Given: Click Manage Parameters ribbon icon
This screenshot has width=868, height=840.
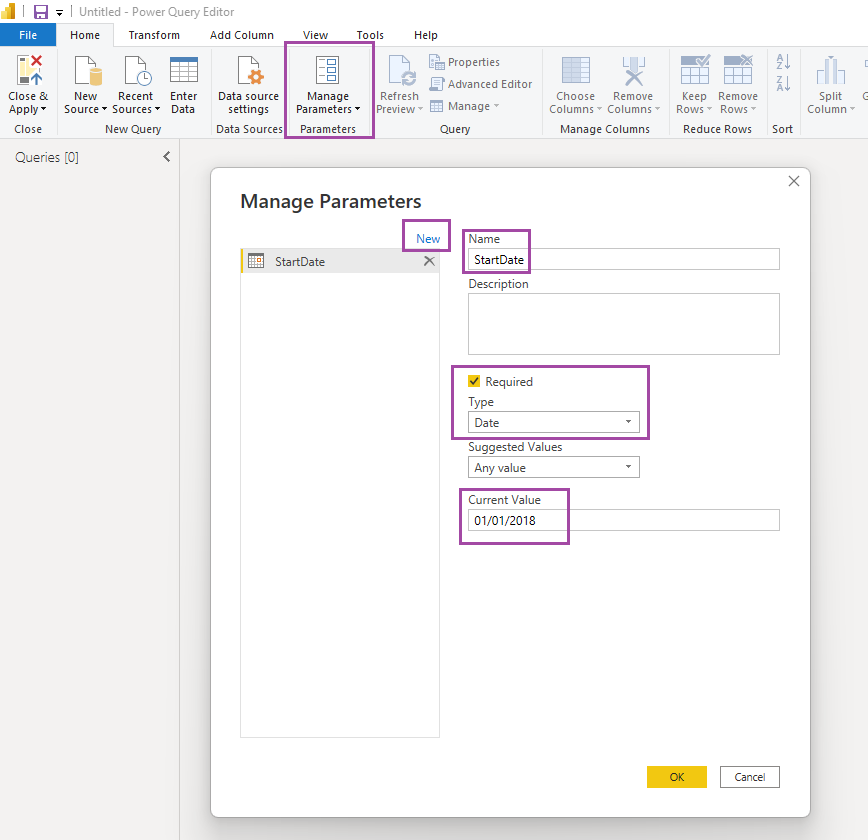Looking at the screenshot, I should 328,70.
